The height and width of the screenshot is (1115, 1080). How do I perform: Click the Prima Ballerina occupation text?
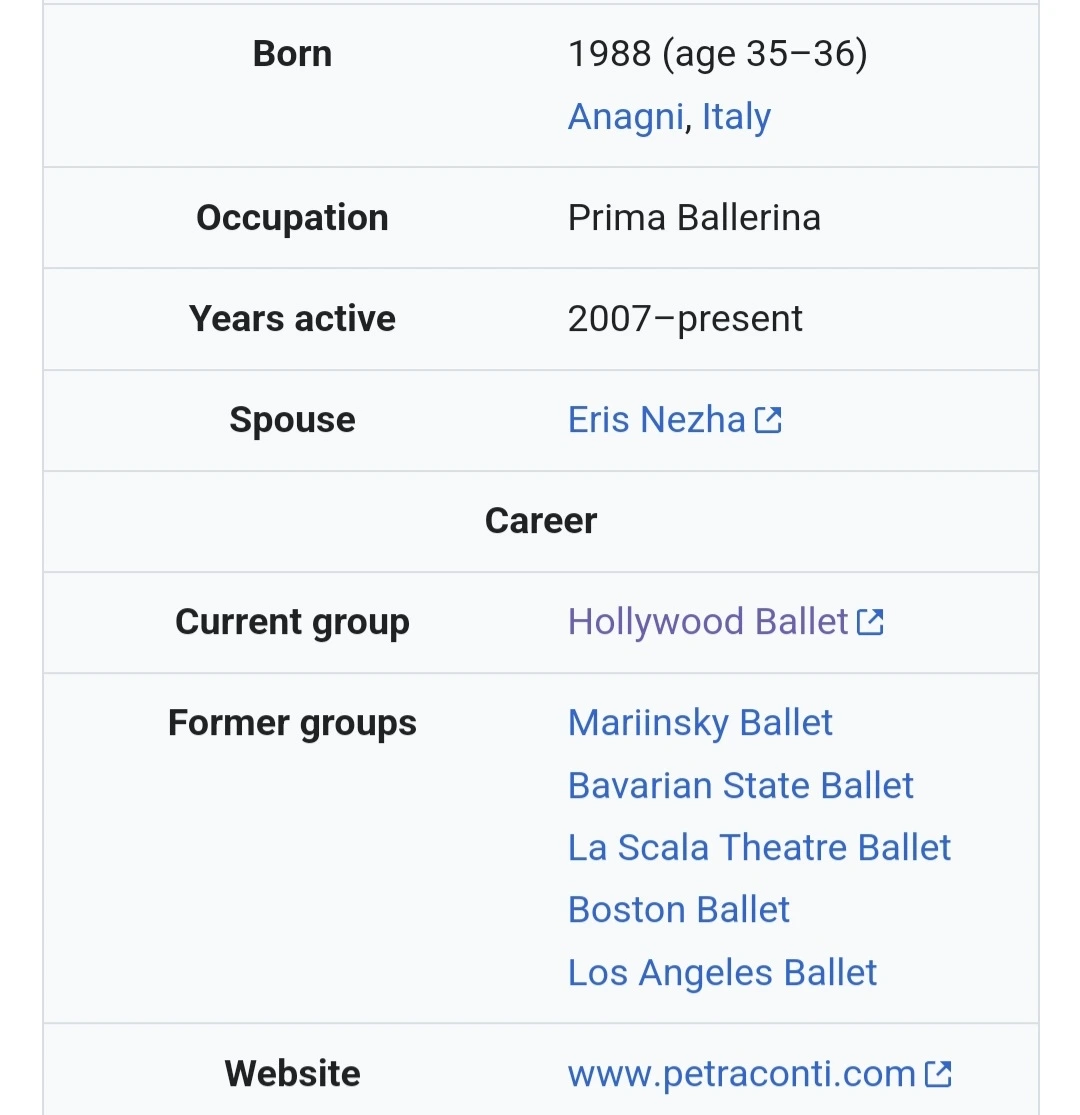click(x=694, y=218)
